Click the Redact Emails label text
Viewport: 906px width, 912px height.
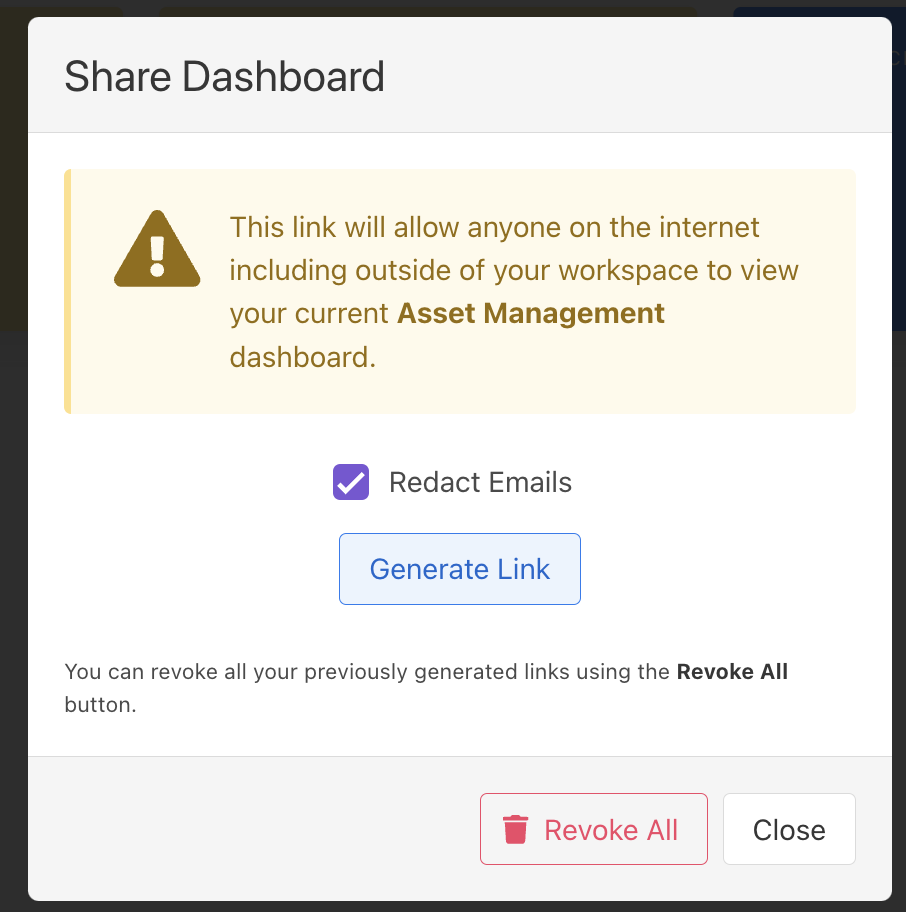pos(480,483)
